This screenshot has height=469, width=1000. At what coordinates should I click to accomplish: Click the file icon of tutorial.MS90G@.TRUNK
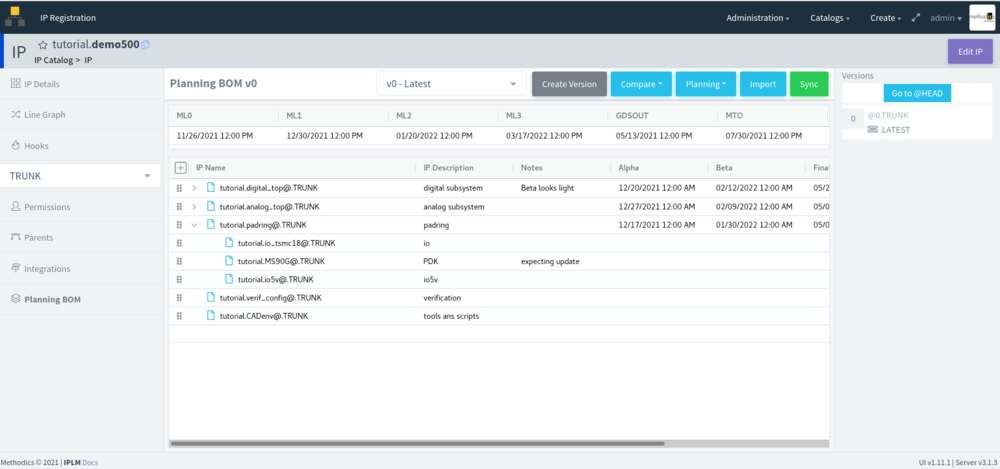tap(229, 261)
